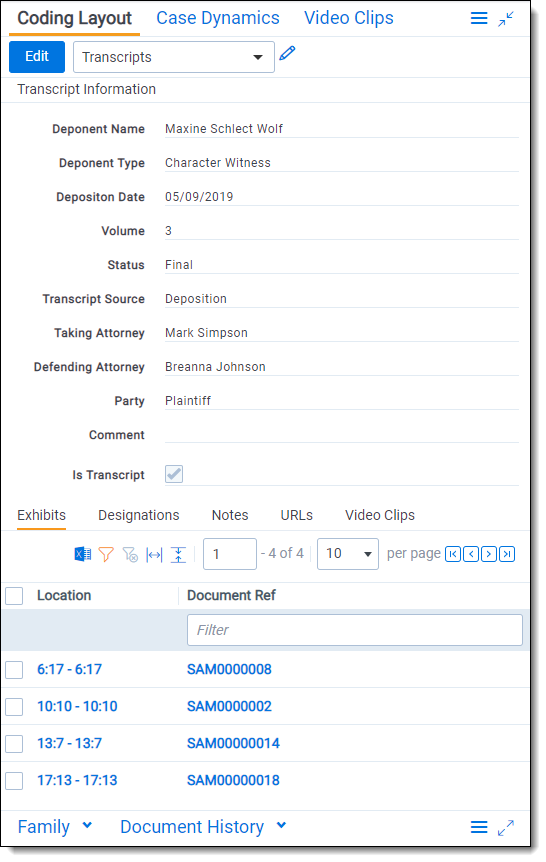The image size is (546, 862).
Task: Go to the last page of exhibits
Action: pos(507,554)
